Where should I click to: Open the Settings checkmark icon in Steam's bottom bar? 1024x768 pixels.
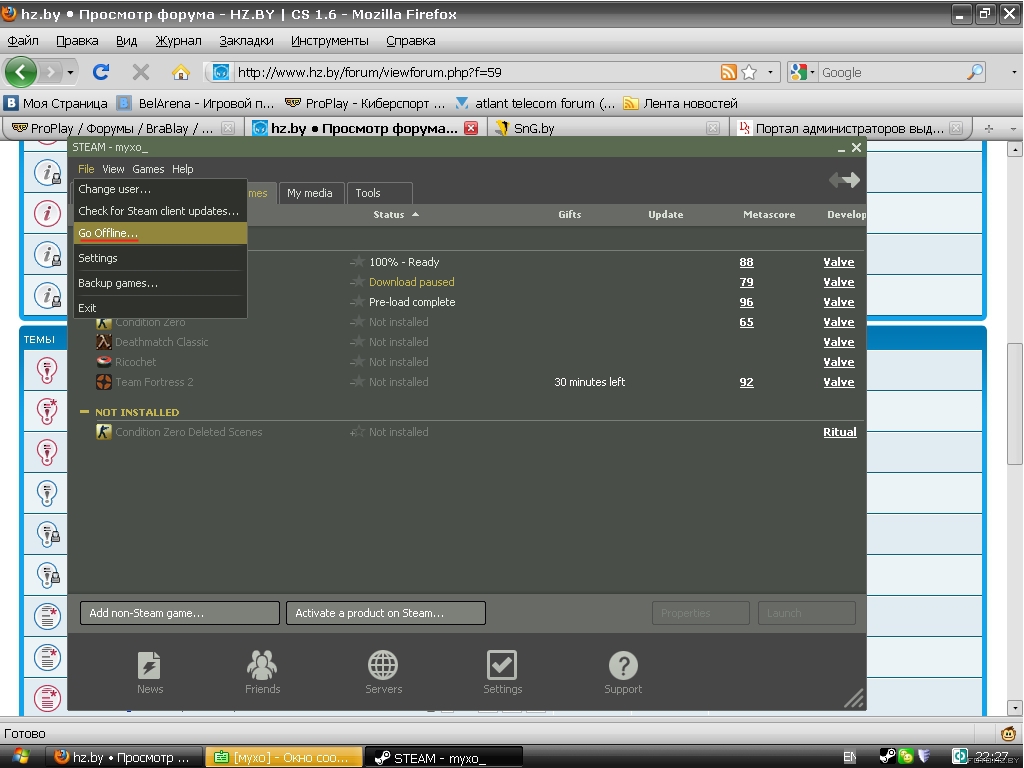pyautogui.click(x=502, y=673)
